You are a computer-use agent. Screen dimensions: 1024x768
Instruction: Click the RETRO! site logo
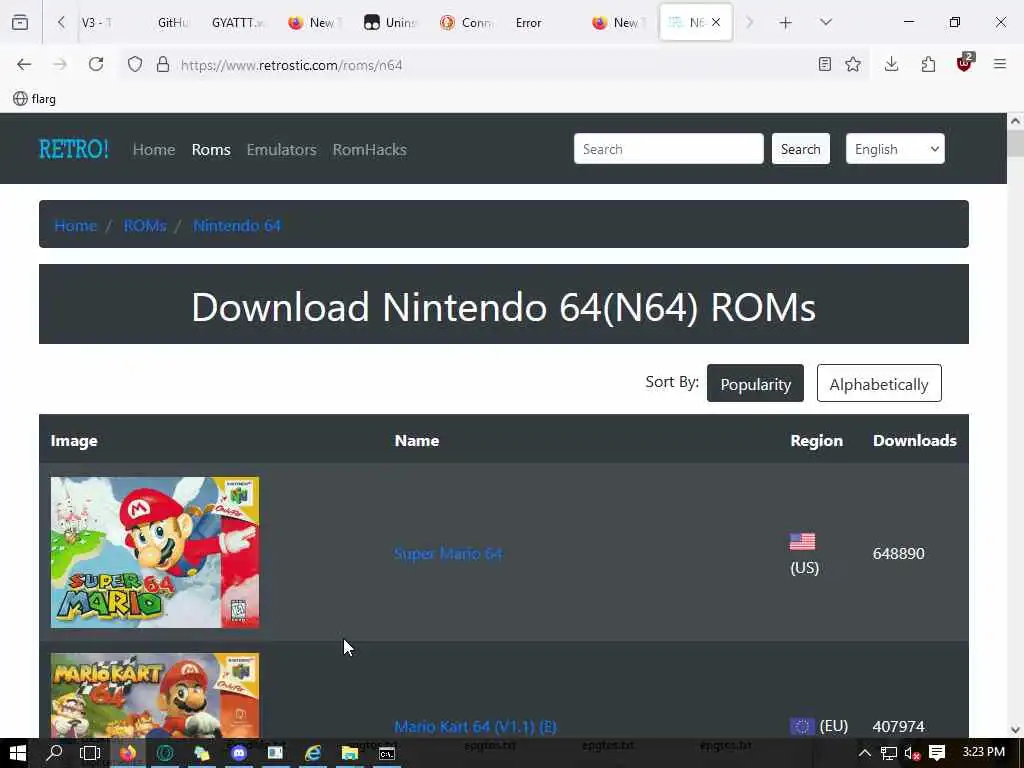(x=74, y=149)
